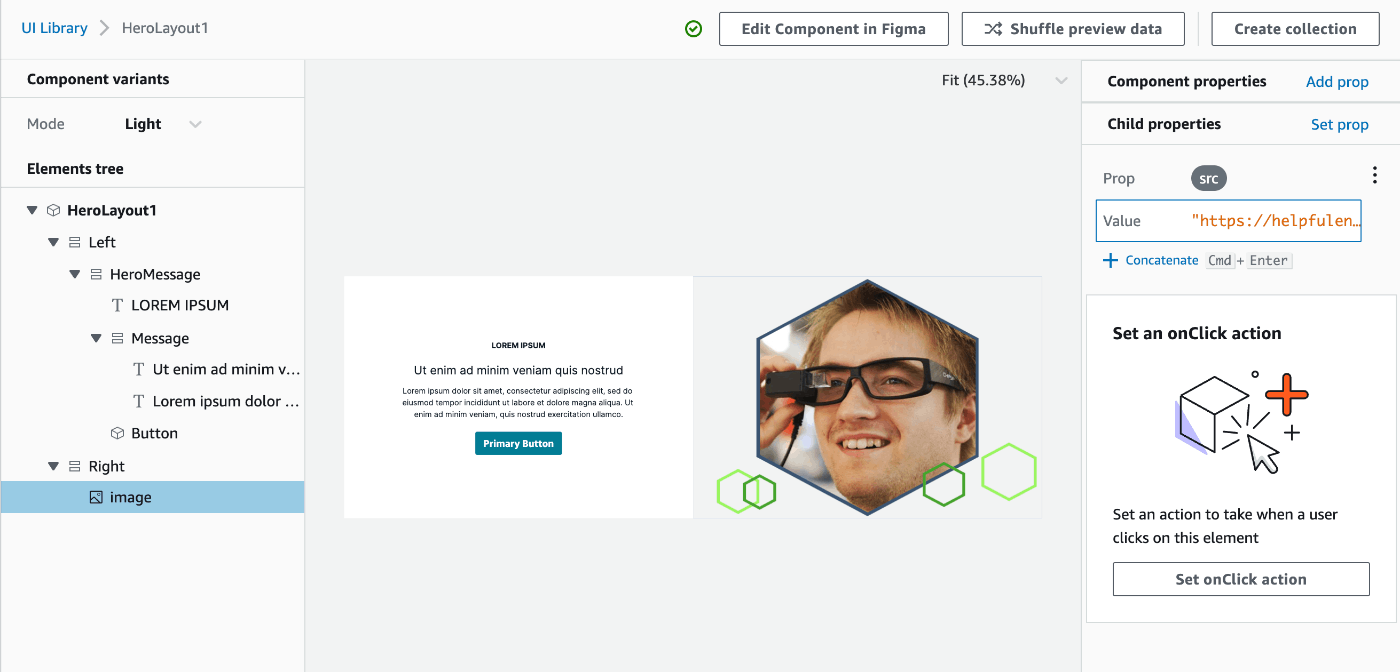Collapse the Left tree node

point(53,242)
